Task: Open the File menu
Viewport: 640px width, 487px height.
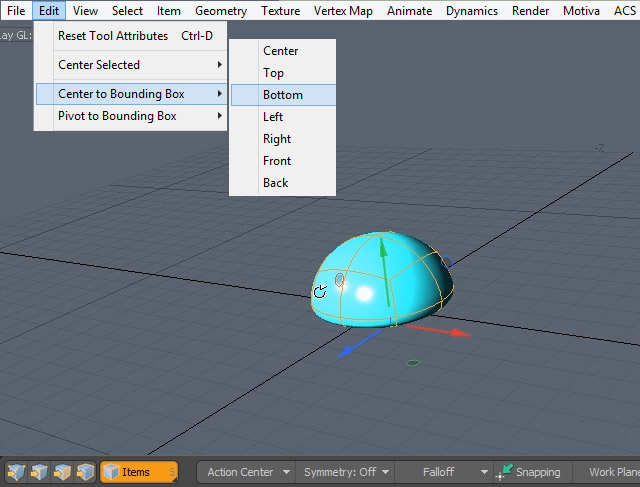Action: click(x=16, y=11)
